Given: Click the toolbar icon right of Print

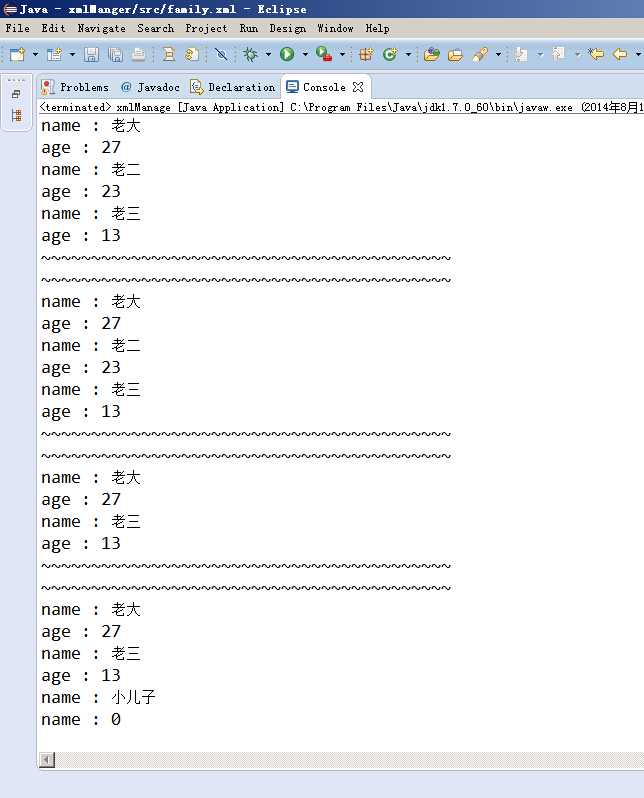Looking at the screenshot, I should tap(169, 54).
